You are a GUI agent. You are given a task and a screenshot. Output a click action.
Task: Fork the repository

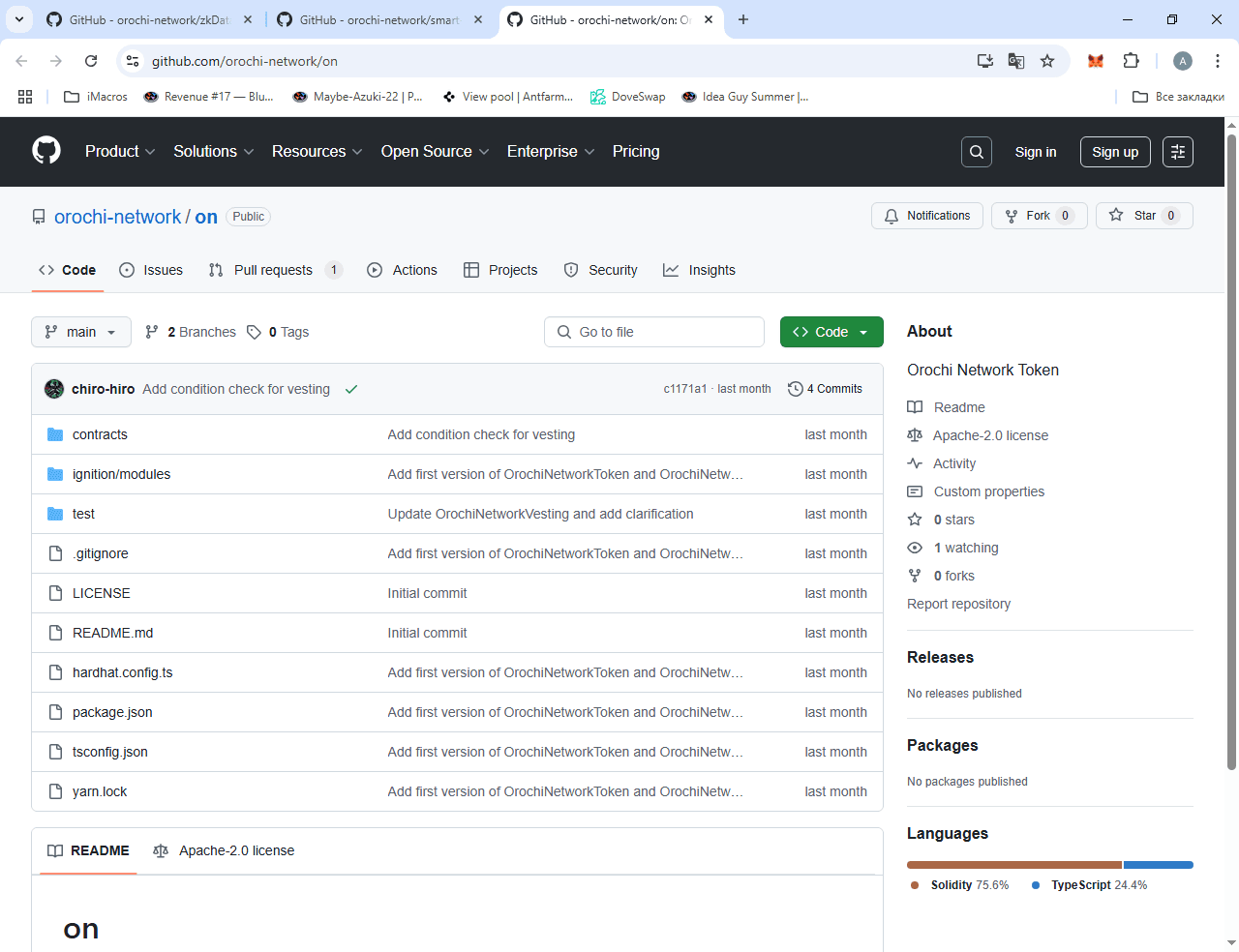[x=1040, y=216]
